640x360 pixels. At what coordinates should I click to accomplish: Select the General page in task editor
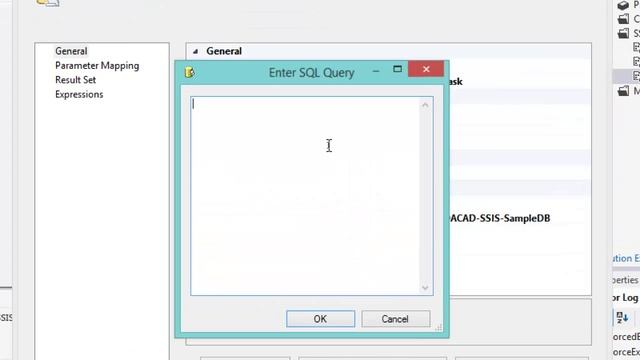tap(71, 51)
